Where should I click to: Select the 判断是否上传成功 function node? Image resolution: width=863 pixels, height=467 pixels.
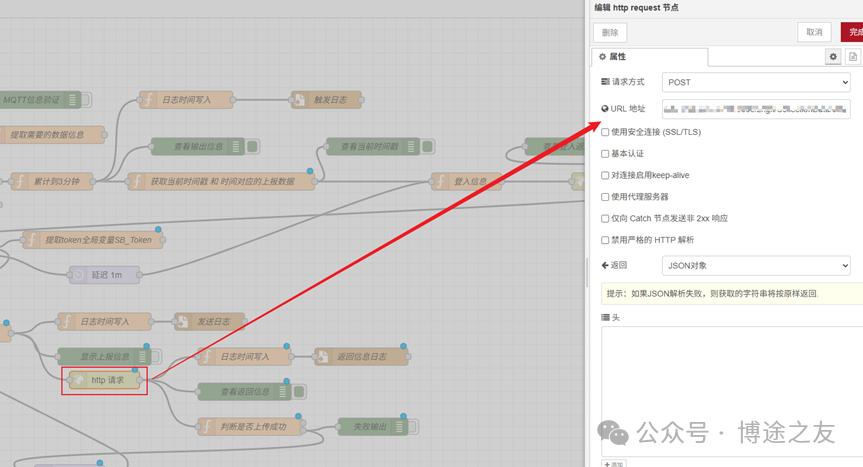tap(250, 426)
